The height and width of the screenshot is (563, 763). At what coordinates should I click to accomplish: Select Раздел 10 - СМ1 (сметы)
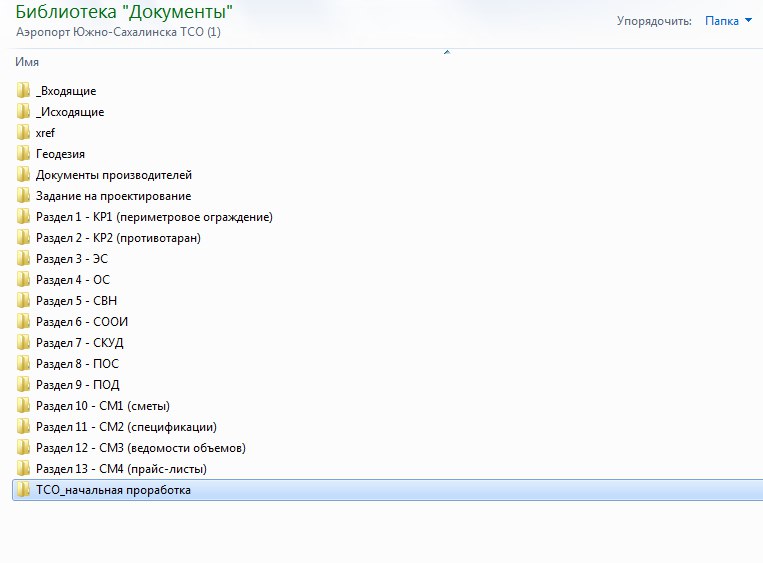pos(103,406)
